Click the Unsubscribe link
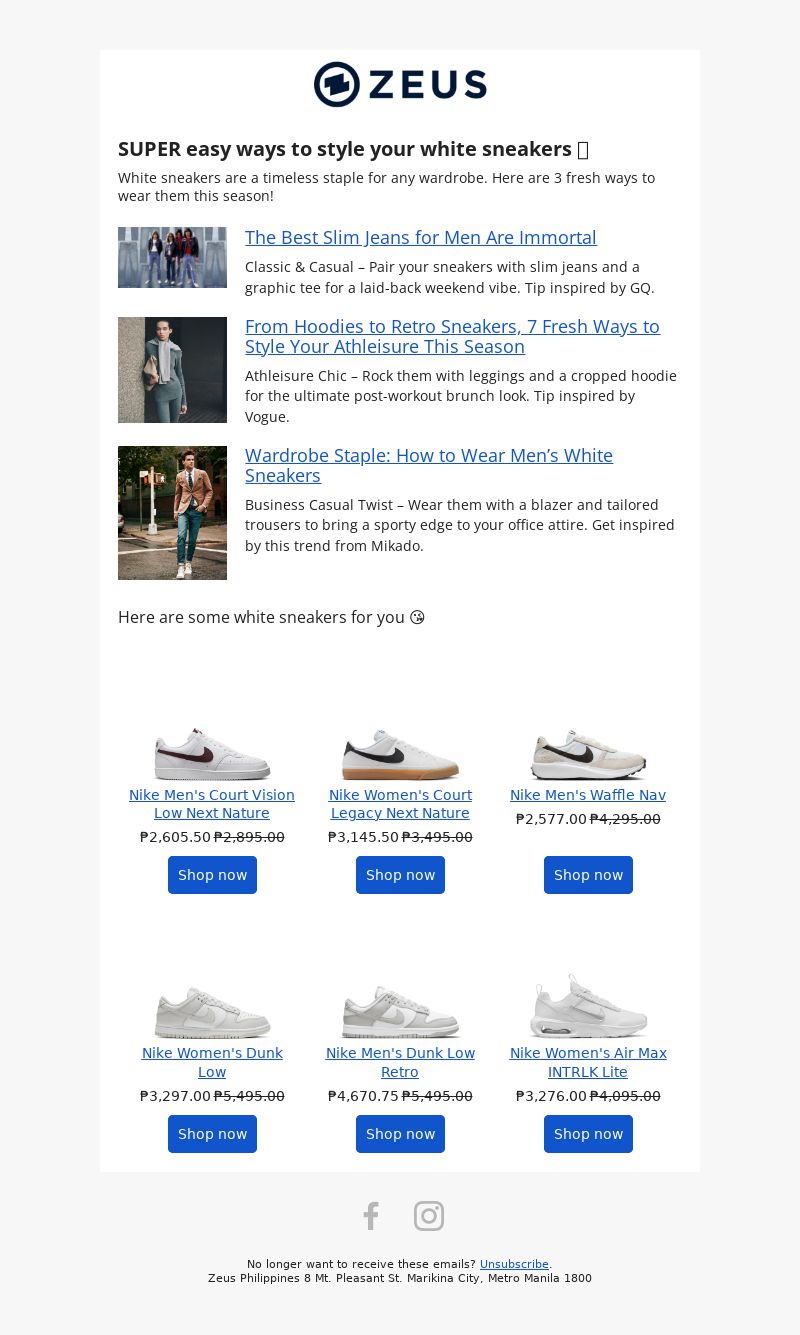 (x=514, y=1264)
